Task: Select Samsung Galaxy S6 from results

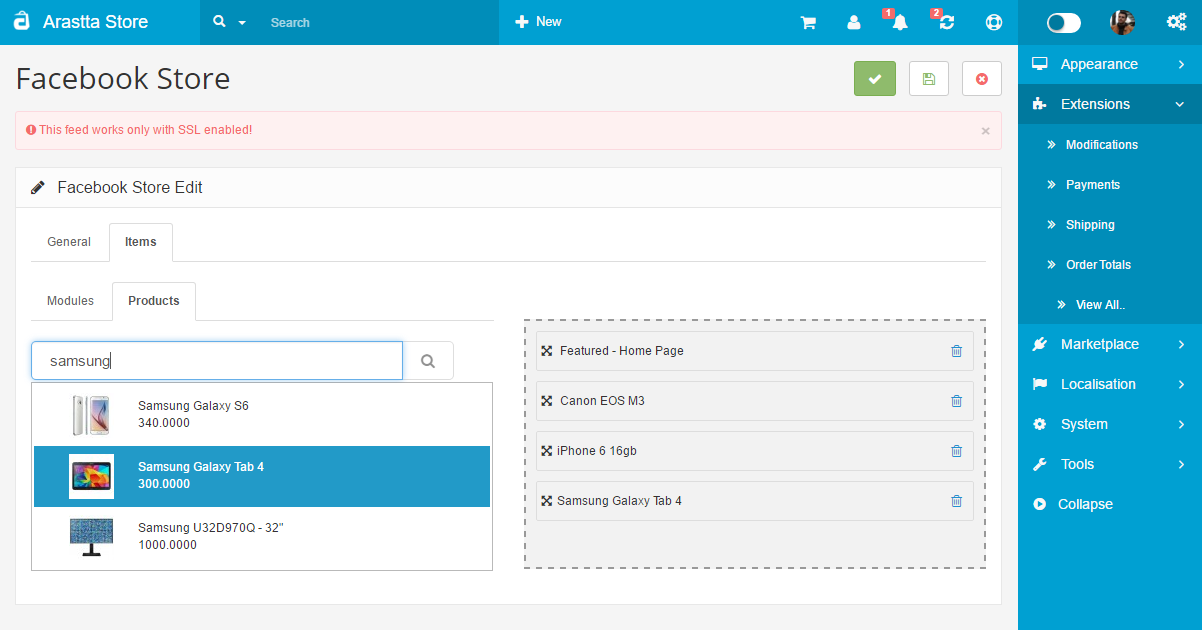Action: 262,415
